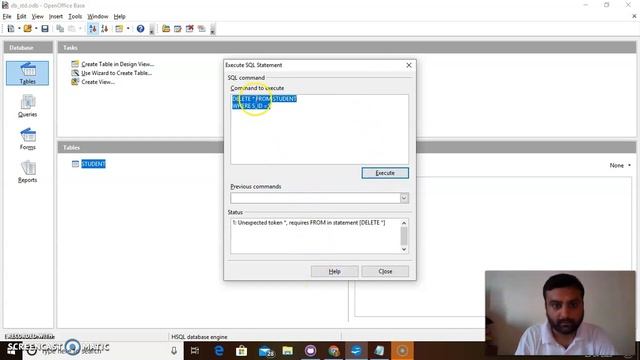Open the table toolbar overflow arrow
This screenshot has width=640, height=360.
coord(213,29)
